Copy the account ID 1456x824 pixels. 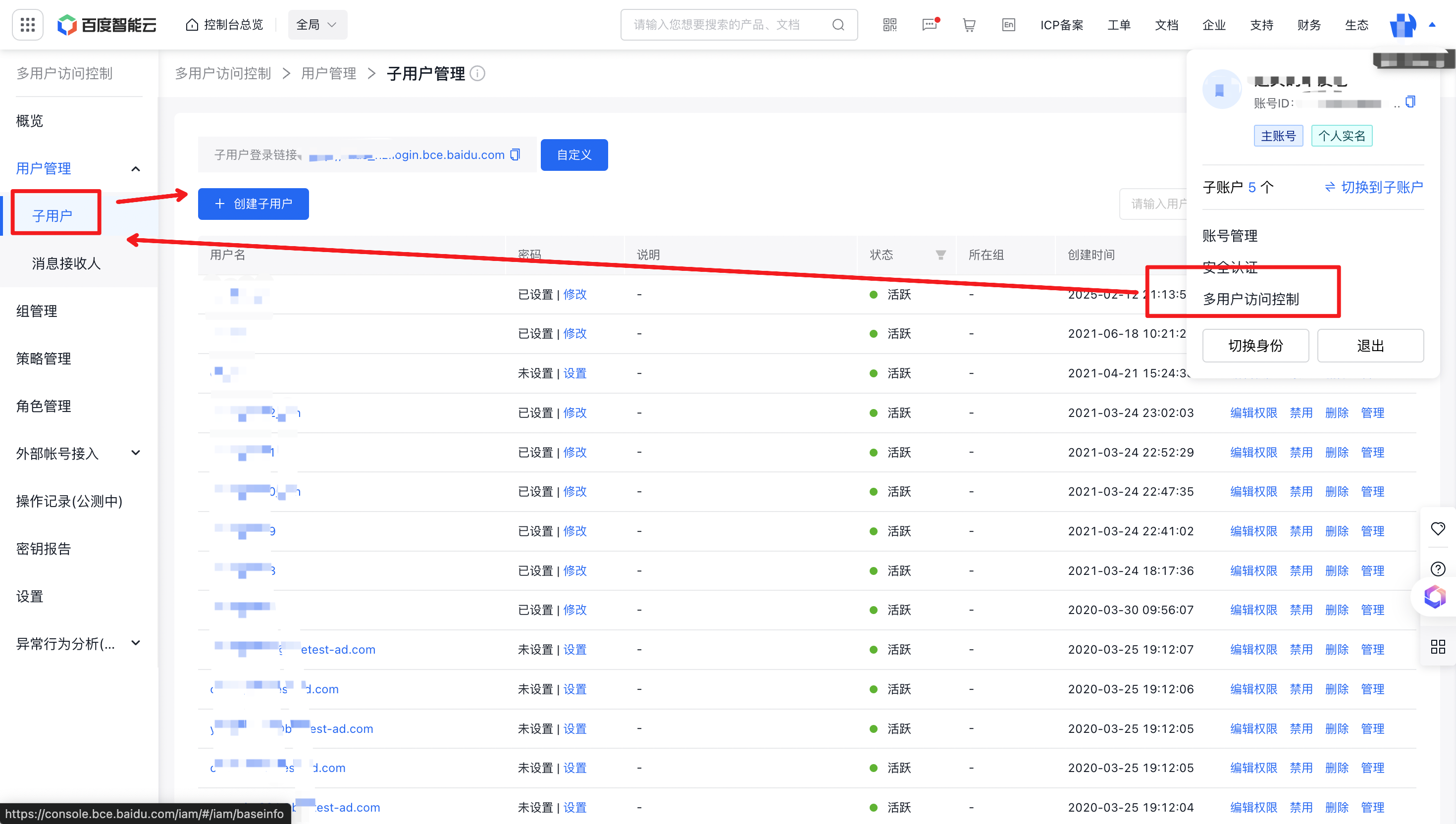point(1410,102)
